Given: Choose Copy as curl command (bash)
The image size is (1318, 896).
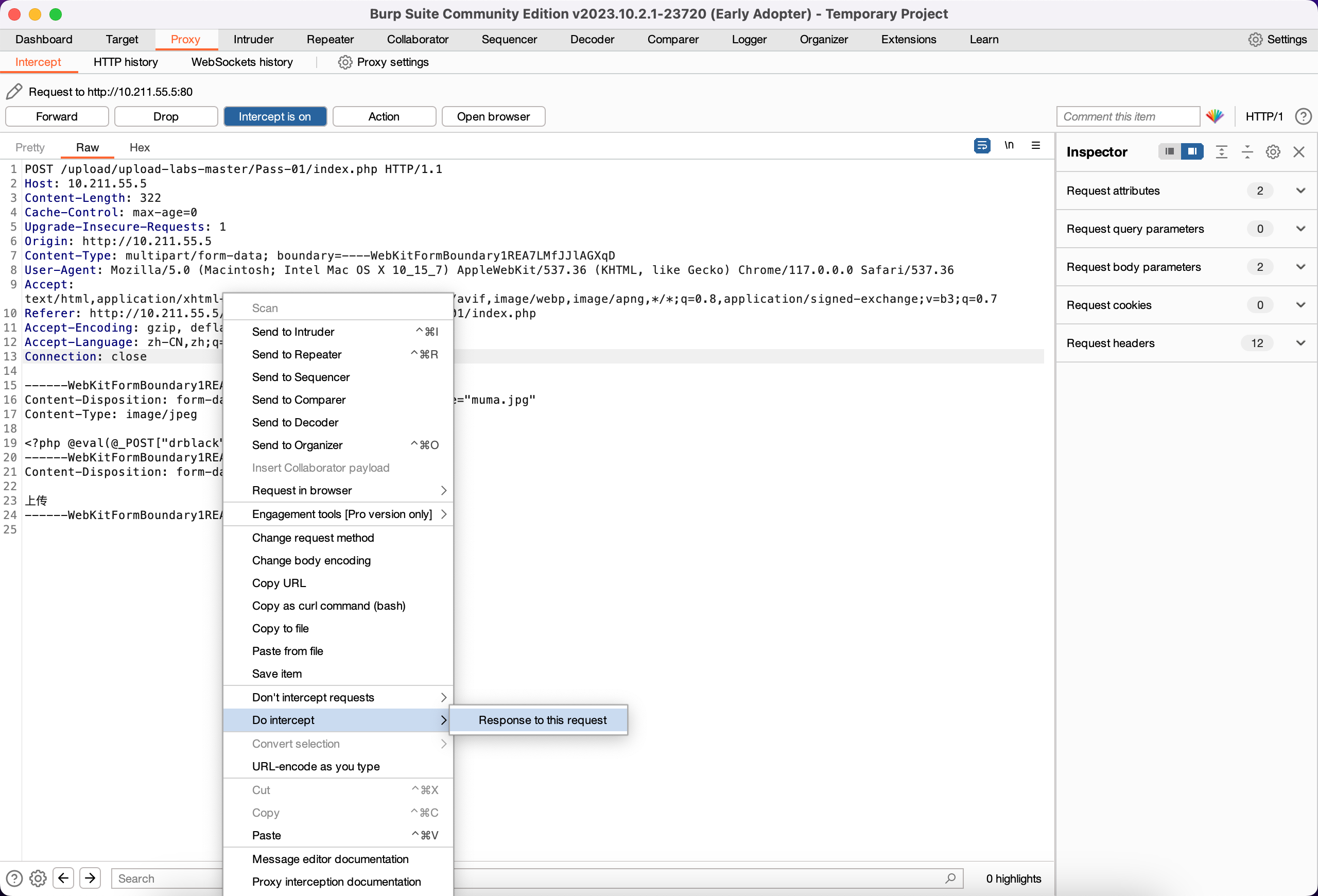Looking at the screenshot, I should coord(338,605).
